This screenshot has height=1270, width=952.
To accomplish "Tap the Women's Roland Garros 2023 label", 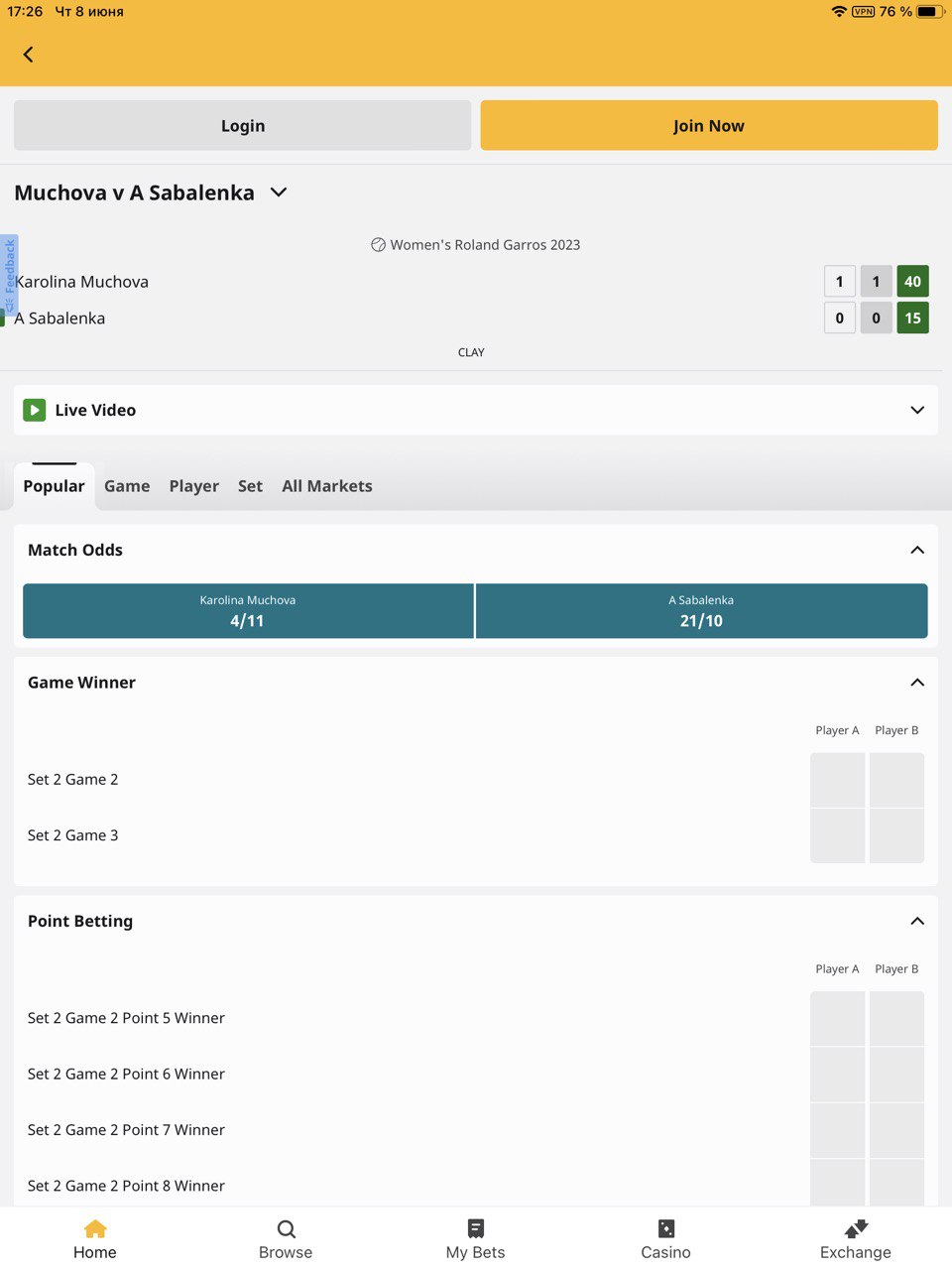I will click(x=485, y=245).
